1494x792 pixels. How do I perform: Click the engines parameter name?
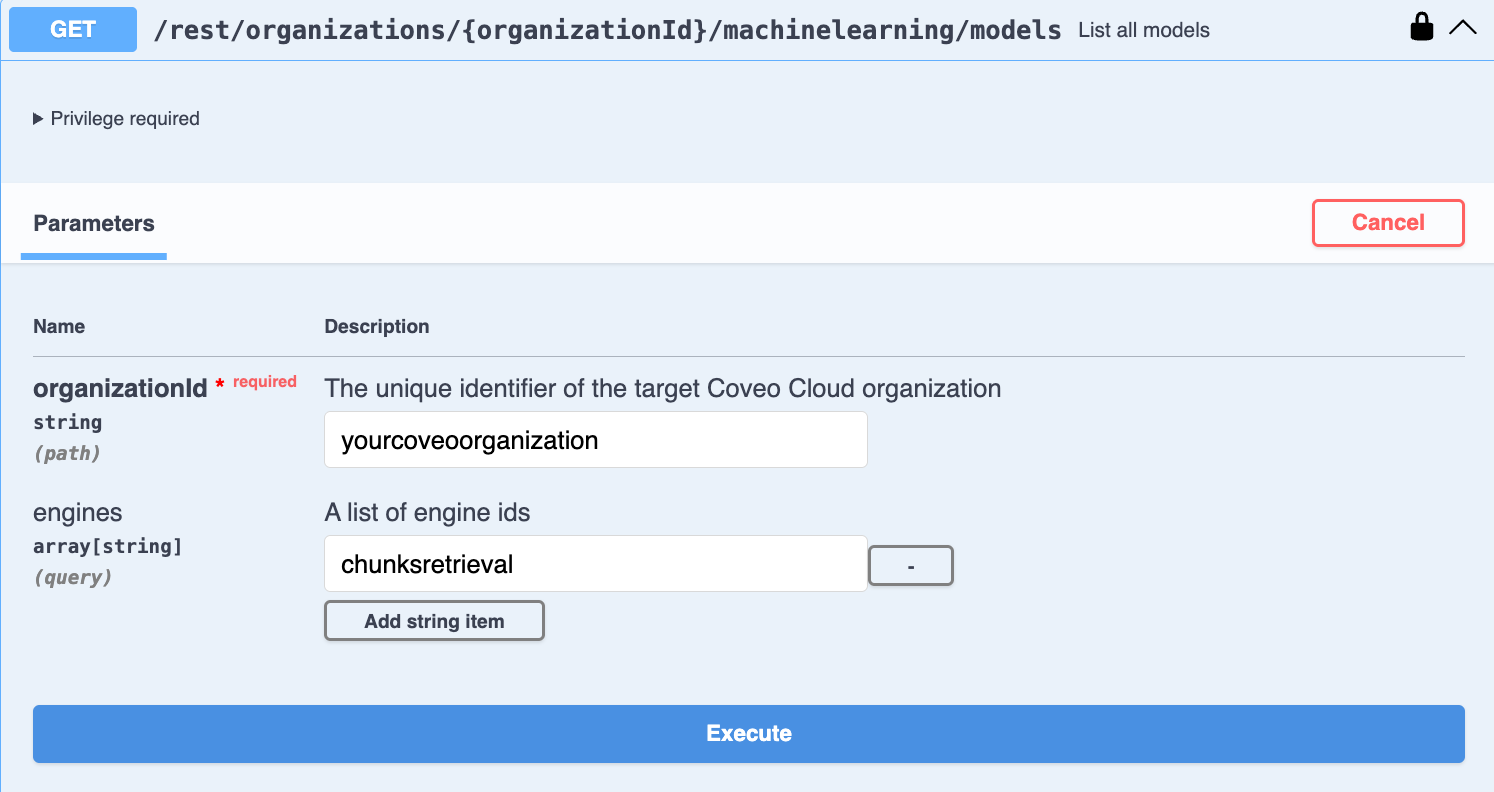pyautogui.click(x=77, y=513)
